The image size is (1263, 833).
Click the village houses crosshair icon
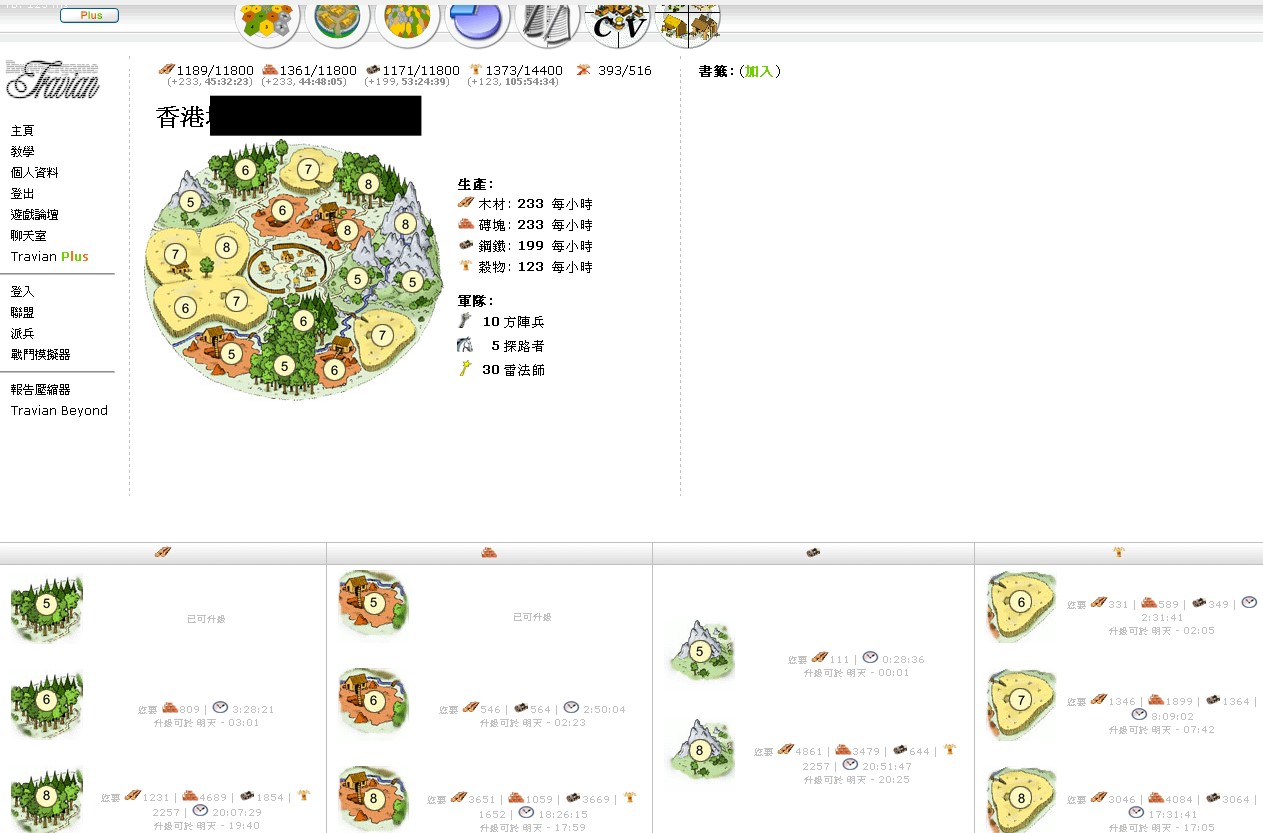pos(688,22)
